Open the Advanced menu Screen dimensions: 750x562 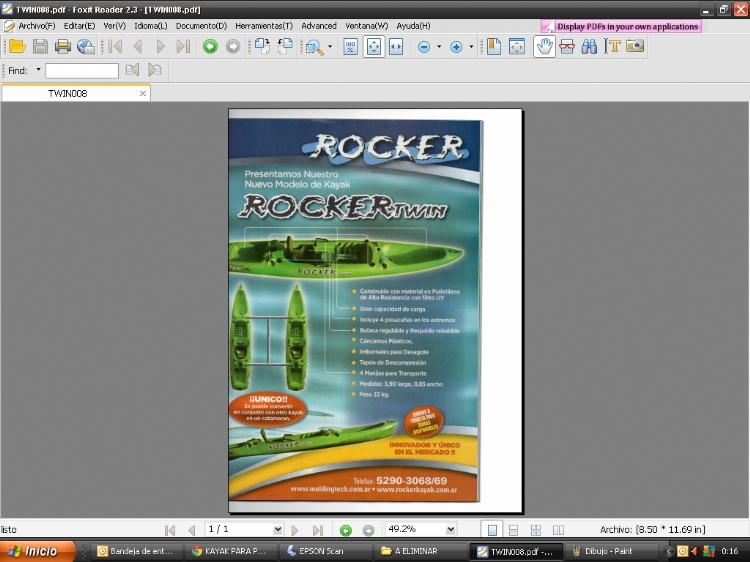[319, 26]
